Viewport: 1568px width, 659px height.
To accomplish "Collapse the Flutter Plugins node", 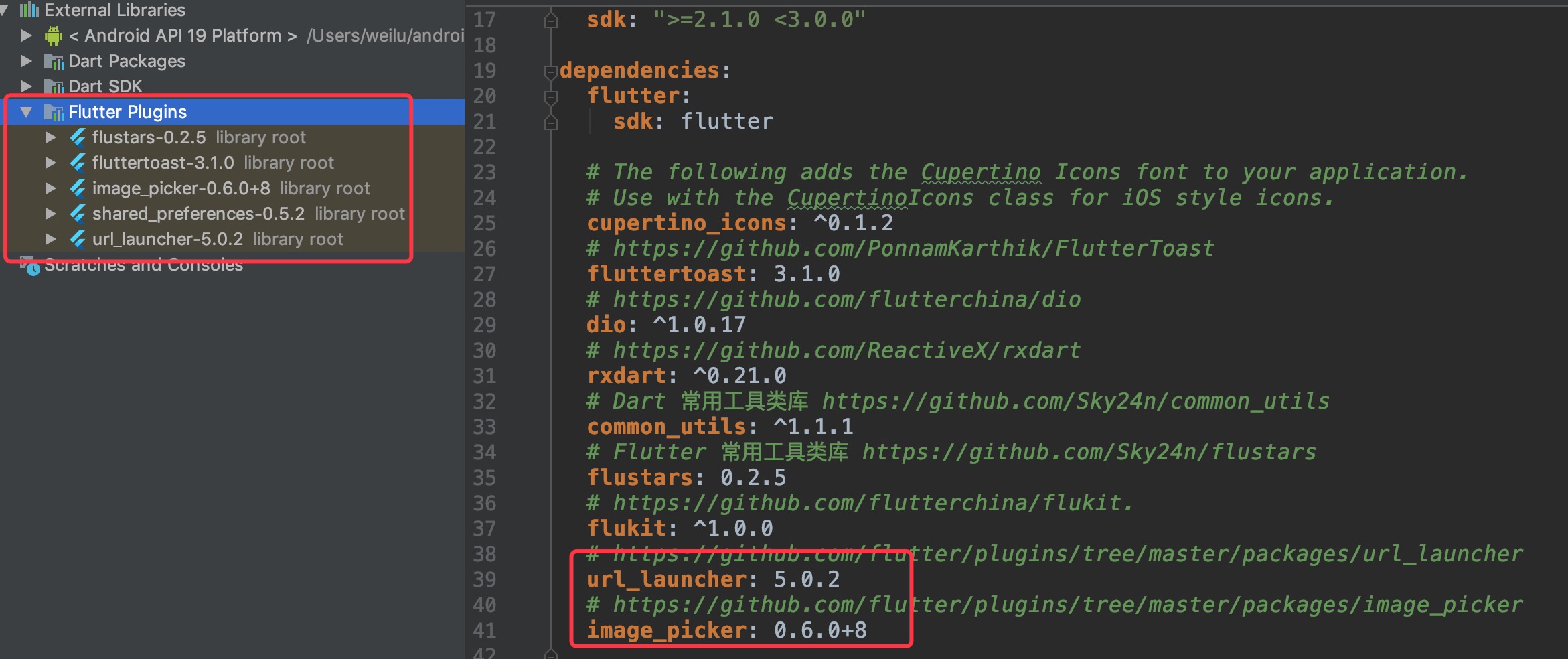I will (26, 112).
